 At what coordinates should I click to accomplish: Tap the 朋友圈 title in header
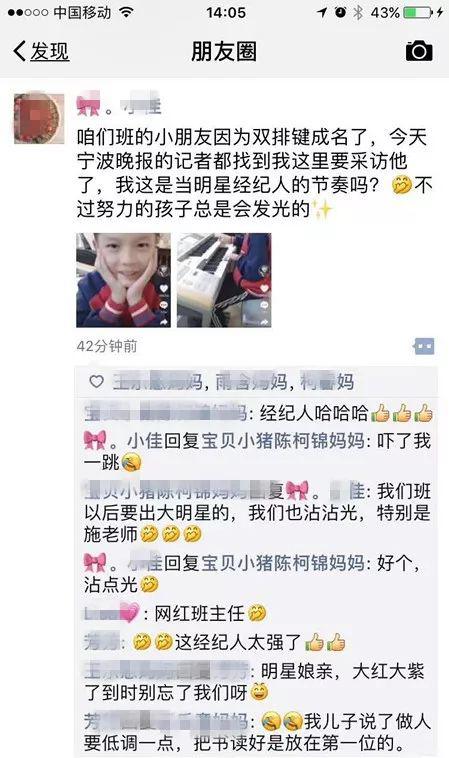pyautogui.click(x=224, y=51)
